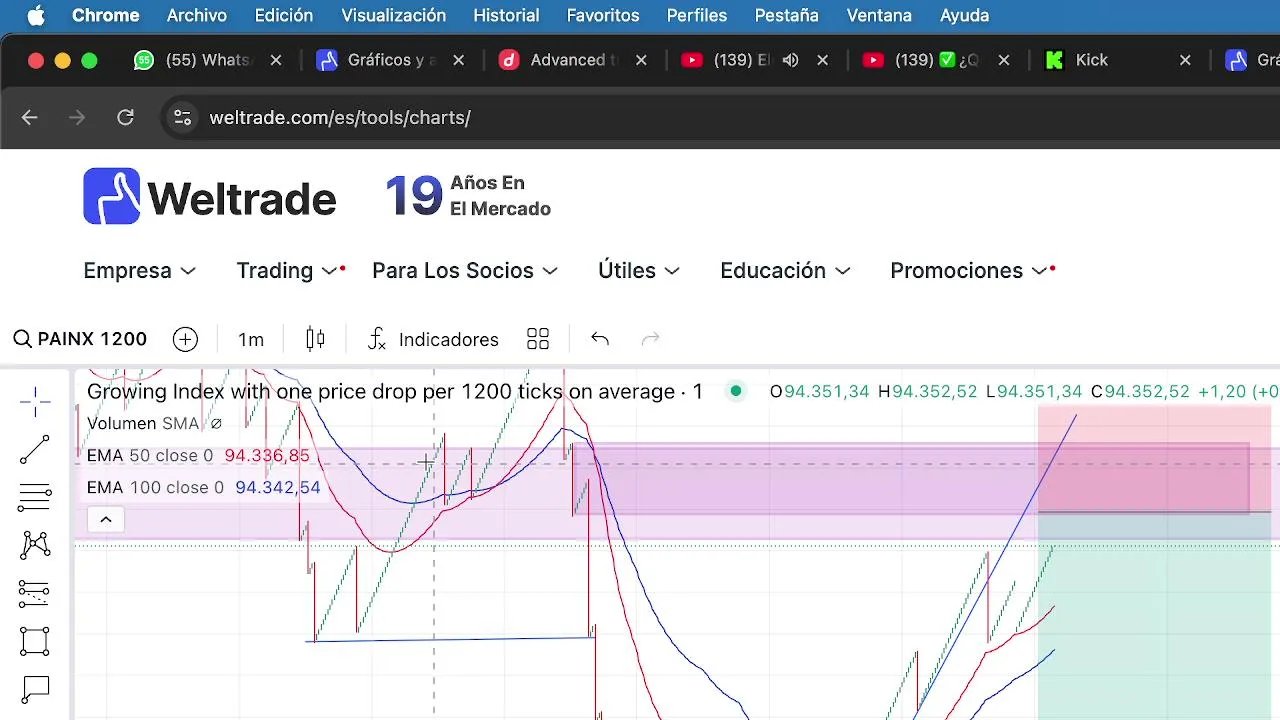Open the Educación dropdown menu
Viewport: 1280px width, 720px height.
click(785, 271)
